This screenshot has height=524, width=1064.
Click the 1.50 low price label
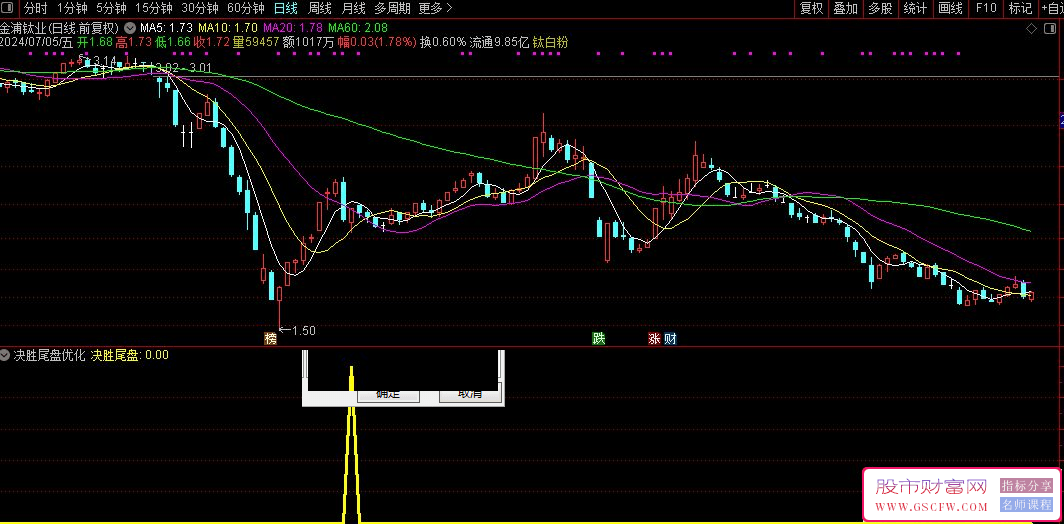click(x=303, y=331)
